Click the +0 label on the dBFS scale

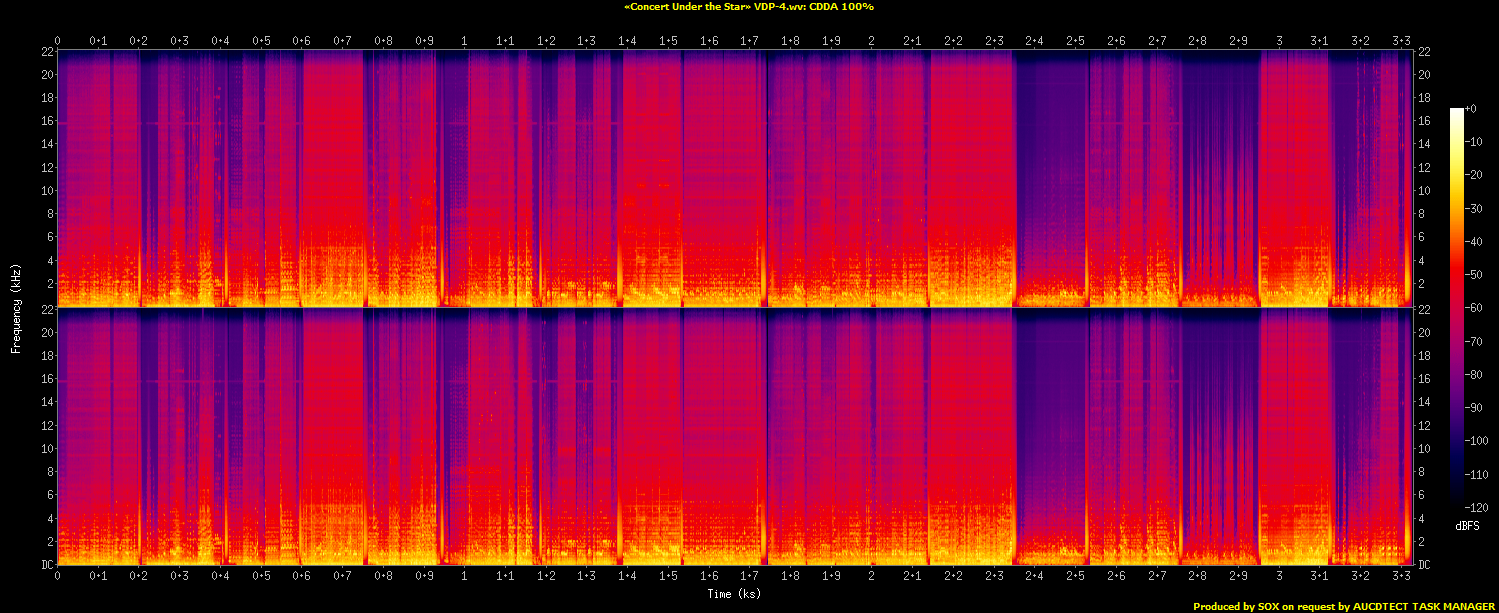click(1470, 108)
